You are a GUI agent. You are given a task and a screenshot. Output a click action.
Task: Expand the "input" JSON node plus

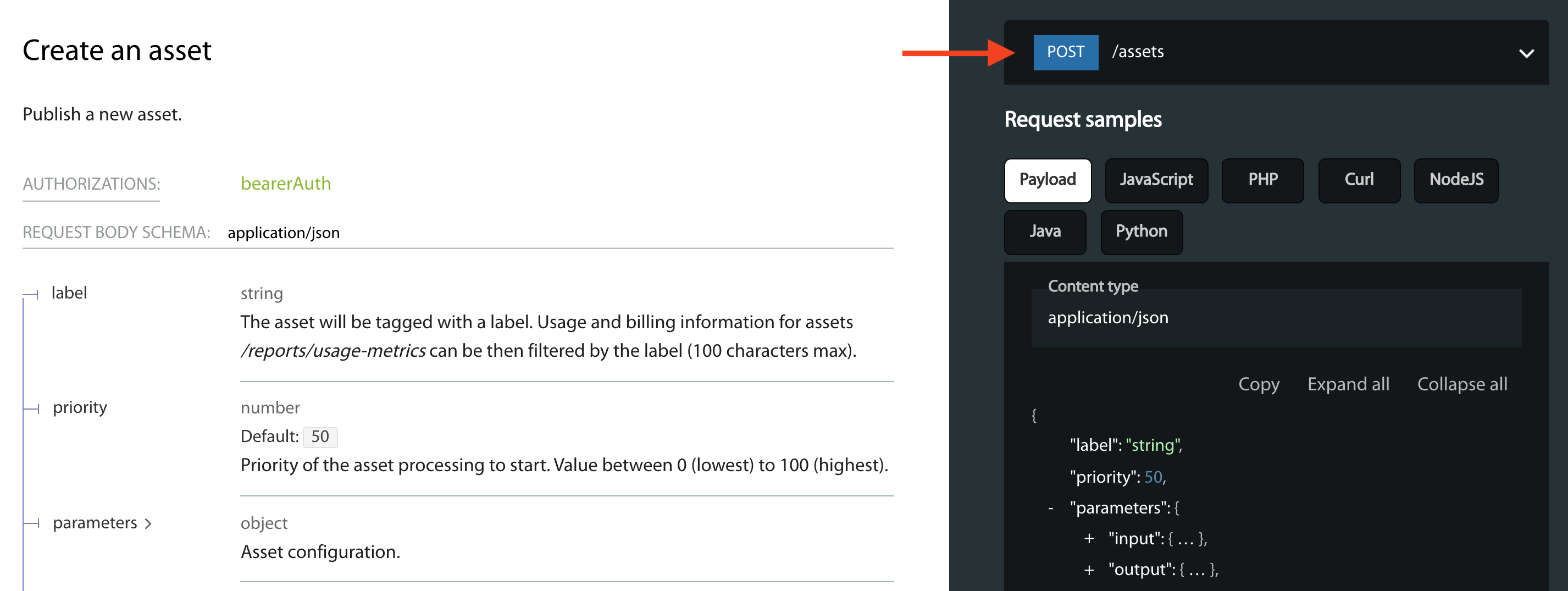click(x=1088, y=539)
